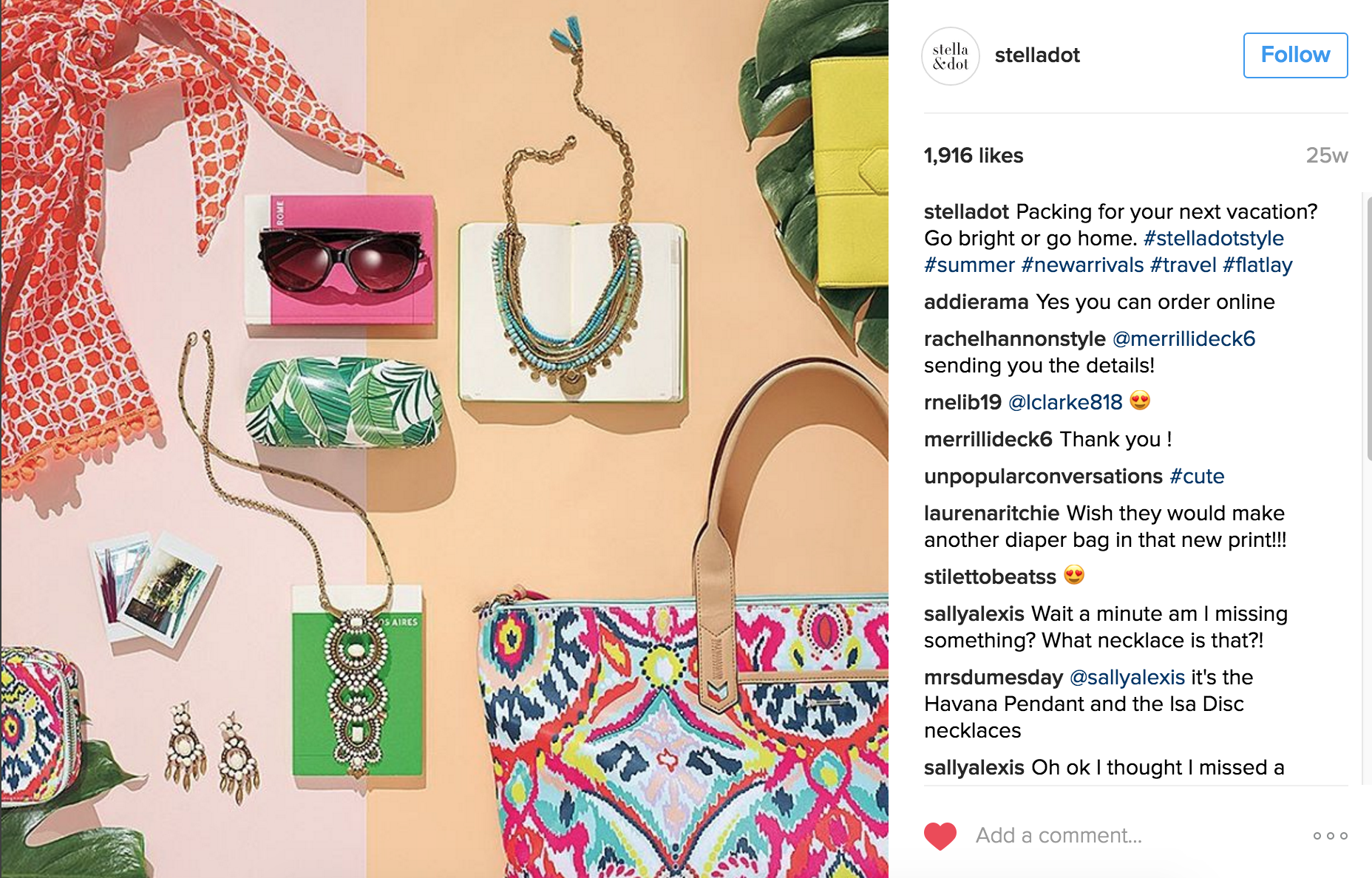Open the #flatlay hashtag link
The height and width of the screenshot is (878, 1372).
1257,265
